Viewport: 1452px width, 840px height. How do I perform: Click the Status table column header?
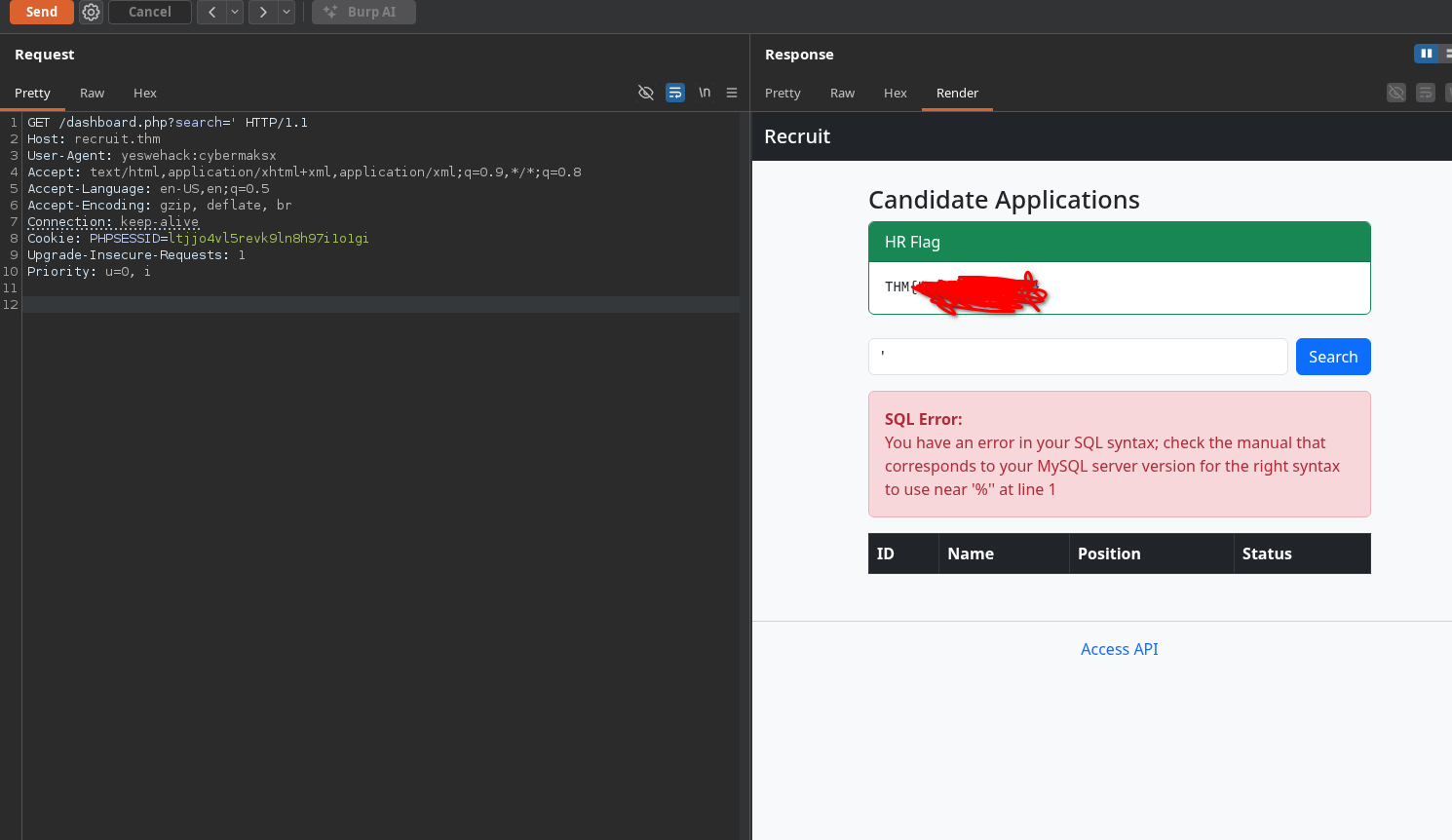coord(1302,554)
